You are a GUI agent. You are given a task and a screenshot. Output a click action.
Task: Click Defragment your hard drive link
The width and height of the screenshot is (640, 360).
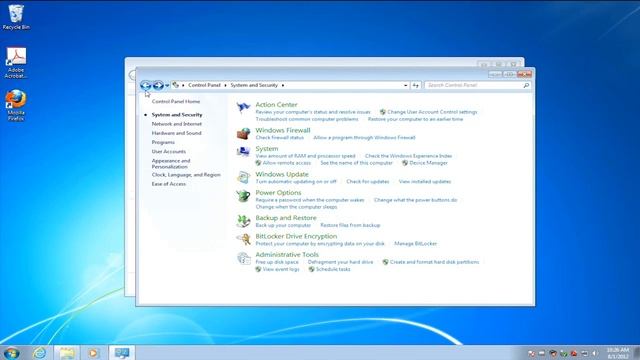tap(340, 262)
